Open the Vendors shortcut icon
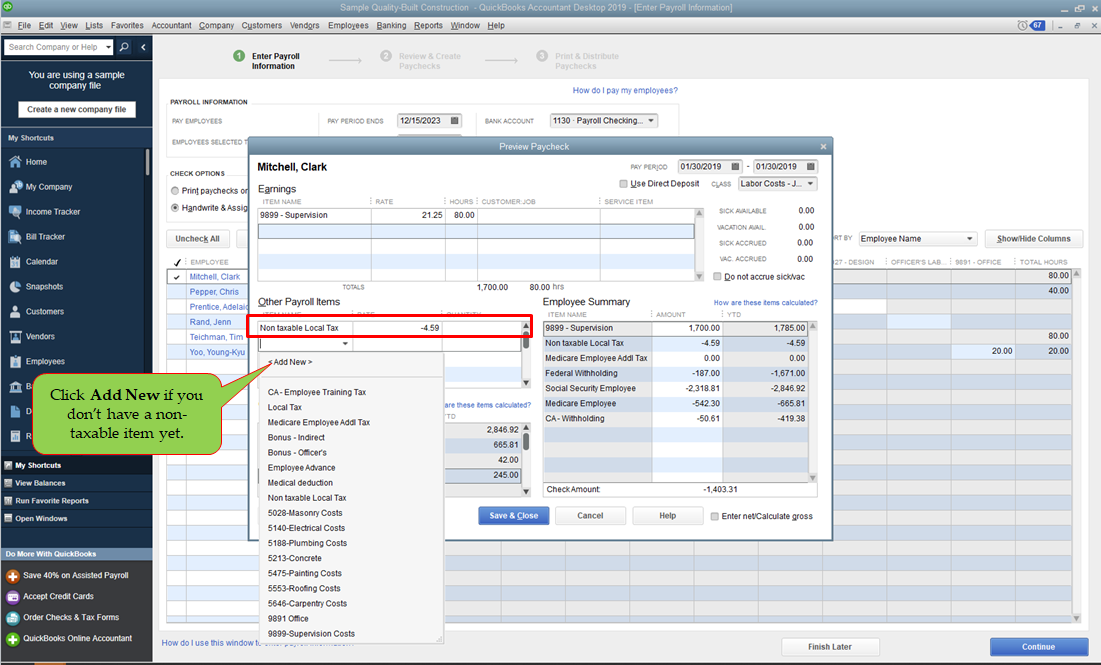This screenshot has width=1101, height=665. click(15, 336)
